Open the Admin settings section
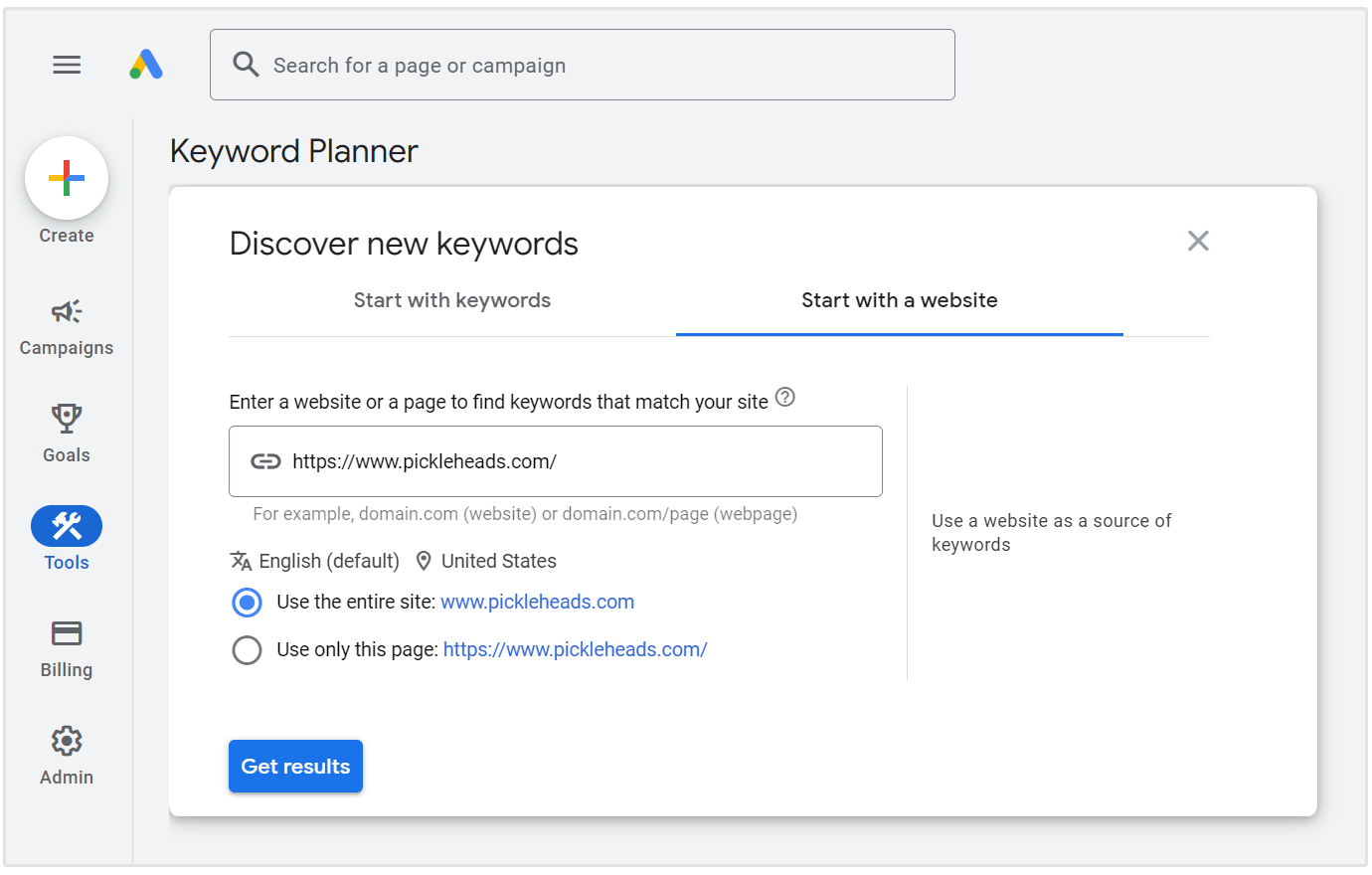Viewport: 1372px width, 875px height. [x=66, y=757]
